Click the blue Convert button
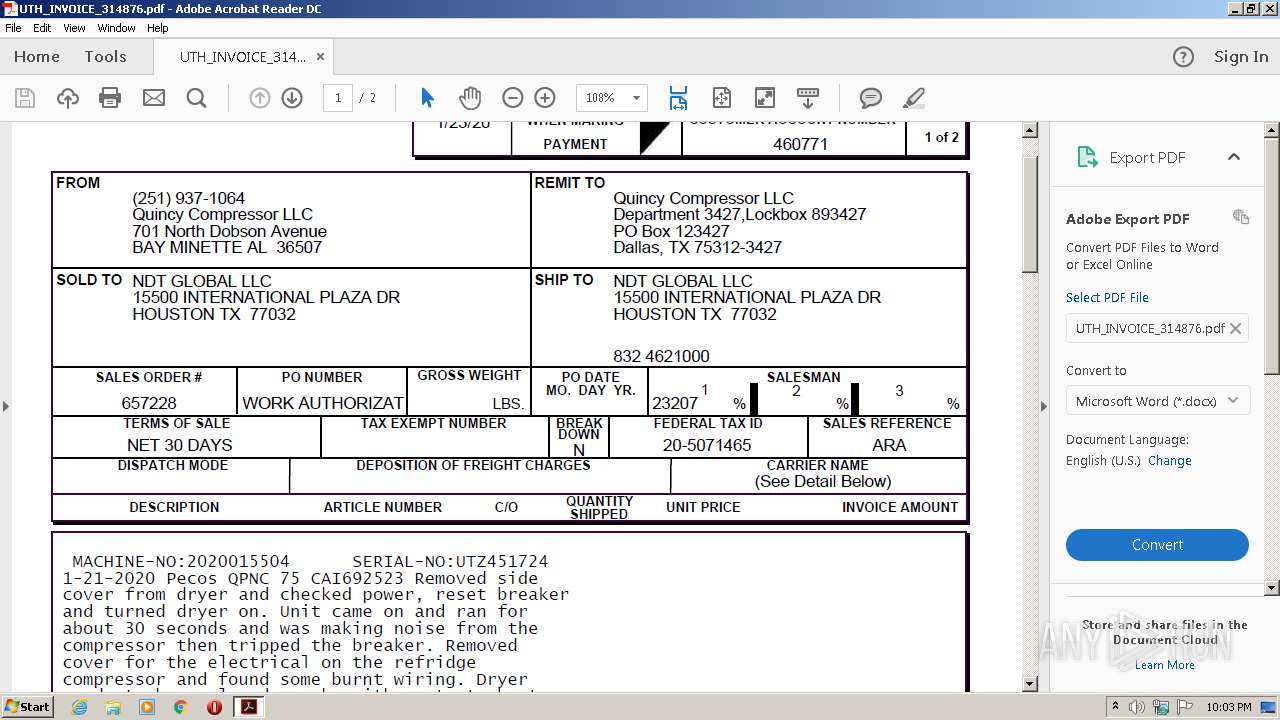Viewport: 1280px width, 720px height. click(x=1157, y=545)
